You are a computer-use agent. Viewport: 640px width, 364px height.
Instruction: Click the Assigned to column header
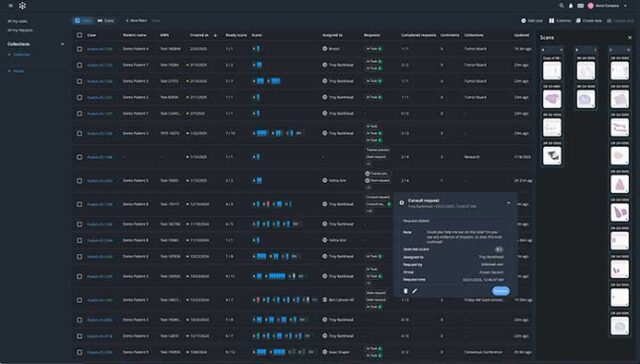[x=332, y=35]
